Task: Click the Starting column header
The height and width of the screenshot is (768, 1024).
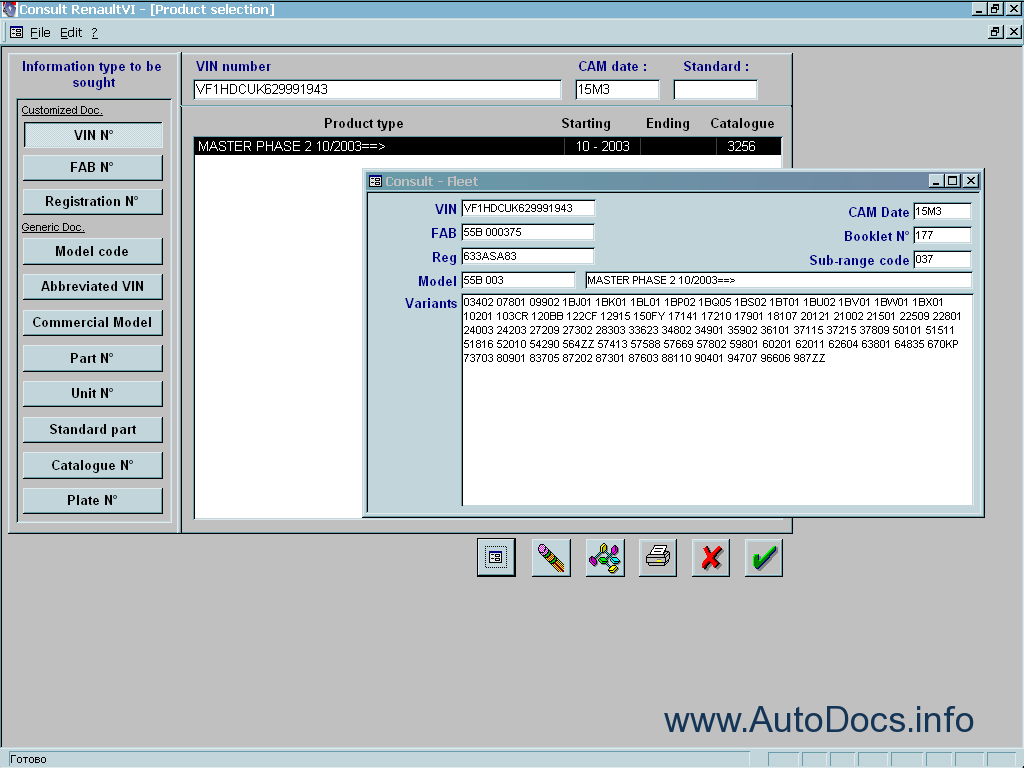Action: (586, 123)
